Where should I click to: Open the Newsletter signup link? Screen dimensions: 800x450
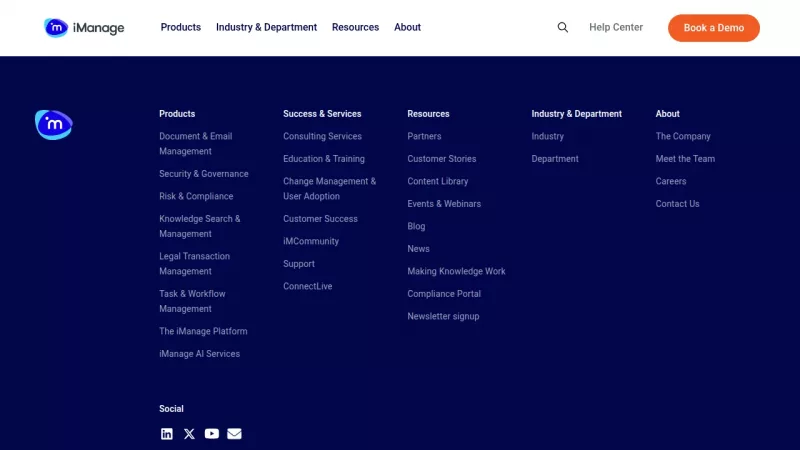[443, 316]
